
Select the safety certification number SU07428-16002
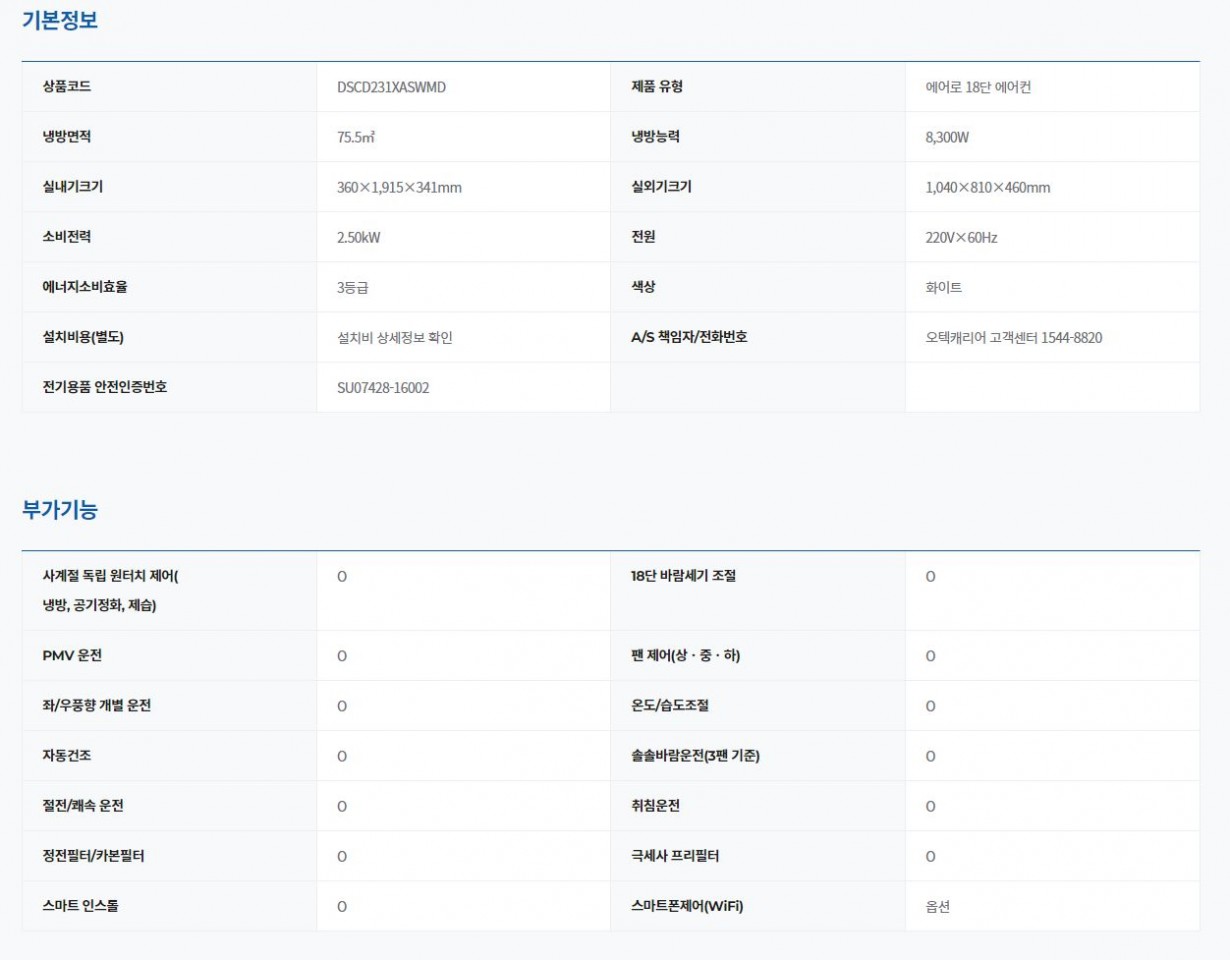(383, 388)
